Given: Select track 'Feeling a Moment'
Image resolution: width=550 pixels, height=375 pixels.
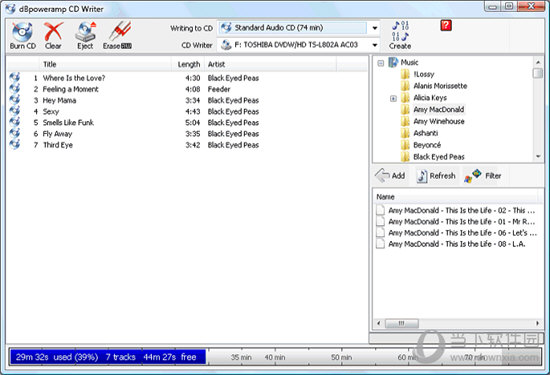Looking at the screenshot, I should coord(71,89).
